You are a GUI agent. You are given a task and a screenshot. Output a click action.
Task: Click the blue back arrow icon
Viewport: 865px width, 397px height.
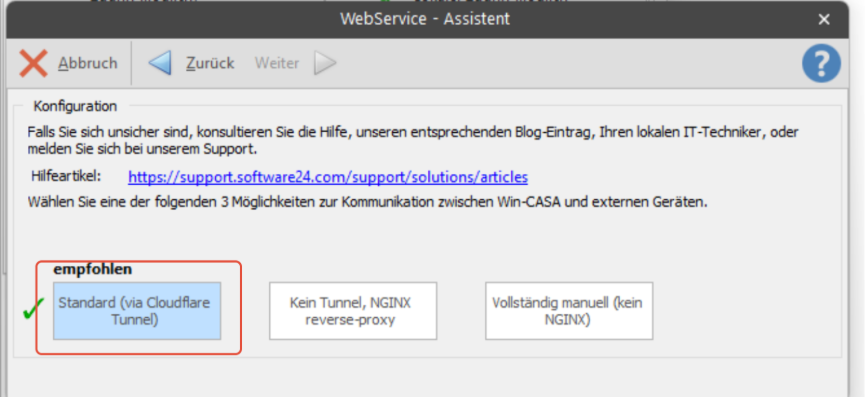click(x=160, y=63)
